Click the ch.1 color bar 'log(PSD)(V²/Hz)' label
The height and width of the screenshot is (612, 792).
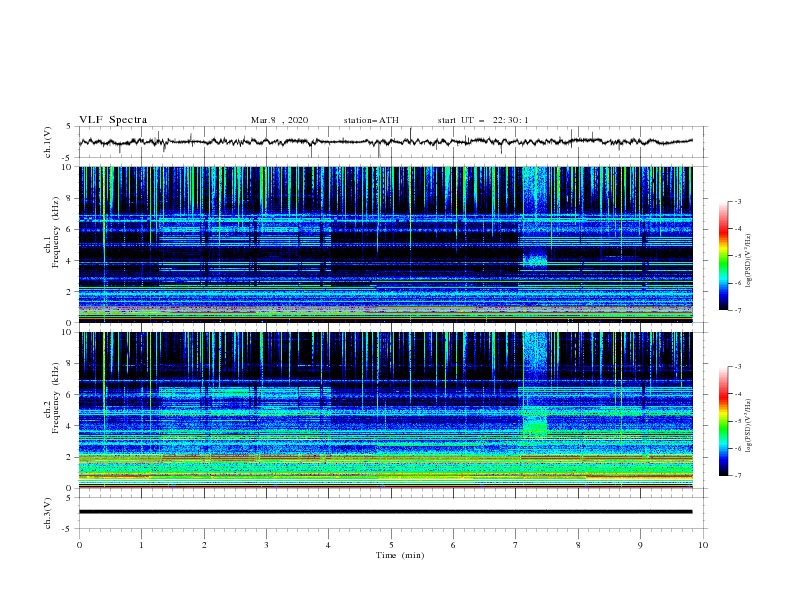pos(749,261)
